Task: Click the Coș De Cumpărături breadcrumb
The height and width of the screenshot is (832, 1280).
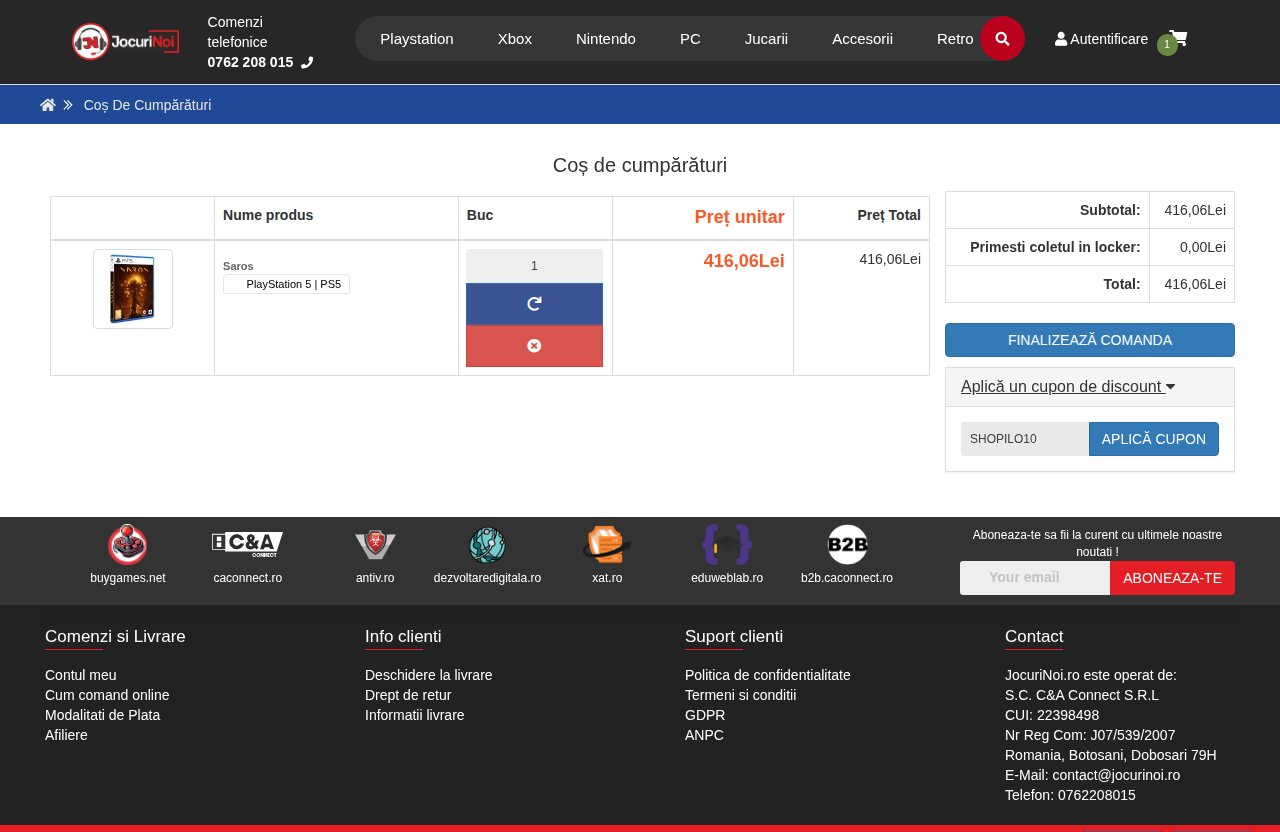Action: pyautogui.click(x=147, y=105)
